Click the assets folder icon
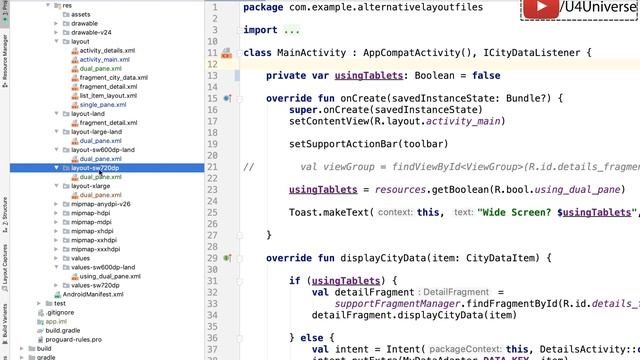The width and height of the screenshot is (640, 360). point(66,14)
